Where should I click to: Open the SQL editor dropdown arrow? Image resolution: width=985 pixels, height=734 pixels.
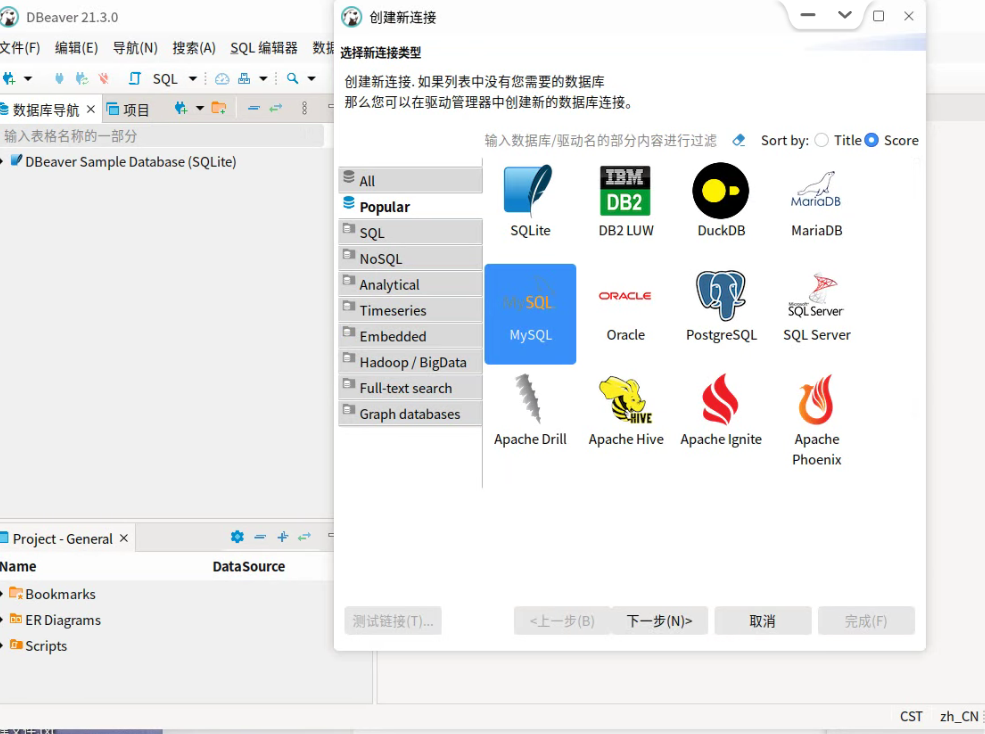193,79
